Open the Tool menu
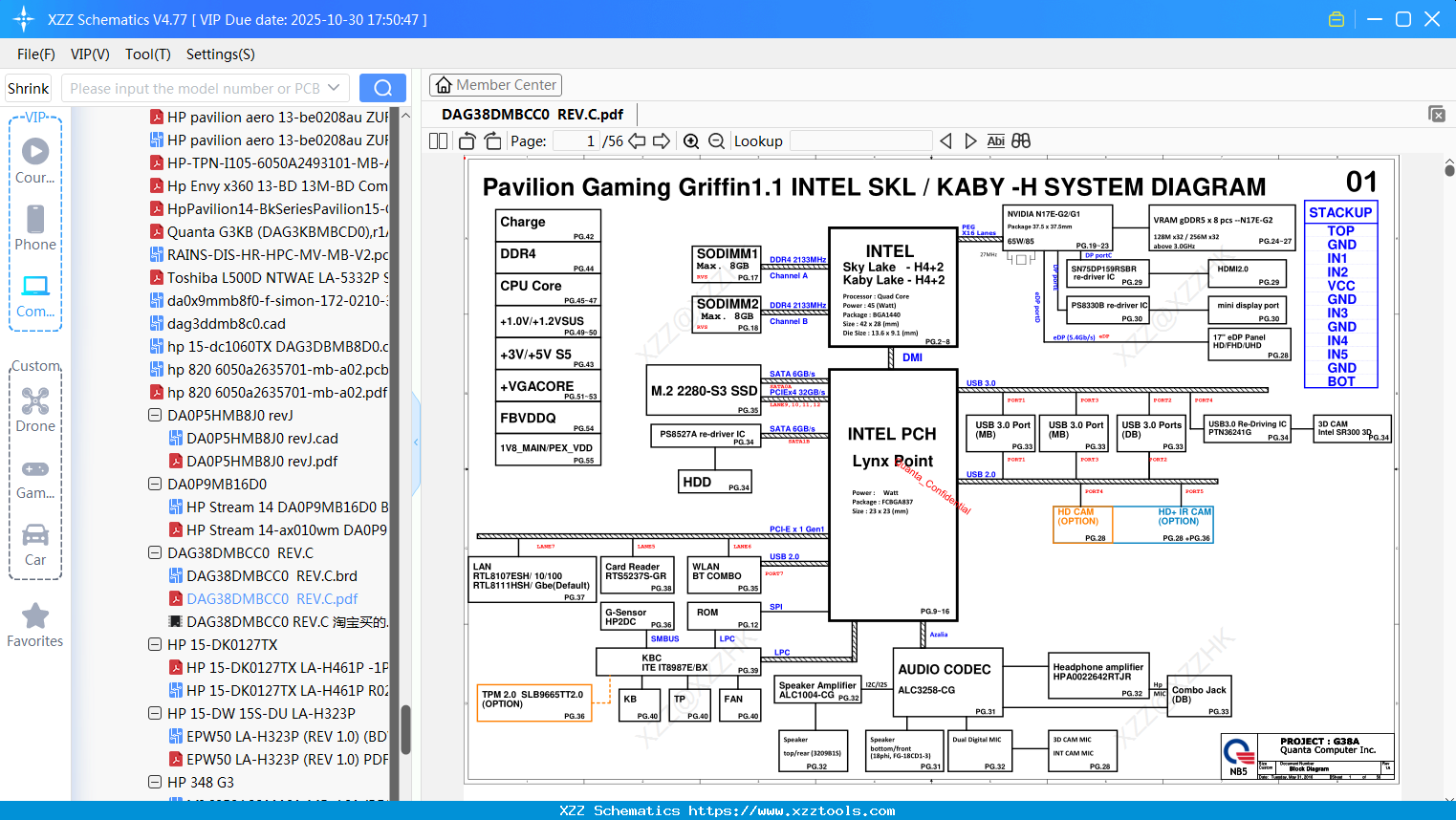The image size is (1456, 820). (x=148, y=54)
